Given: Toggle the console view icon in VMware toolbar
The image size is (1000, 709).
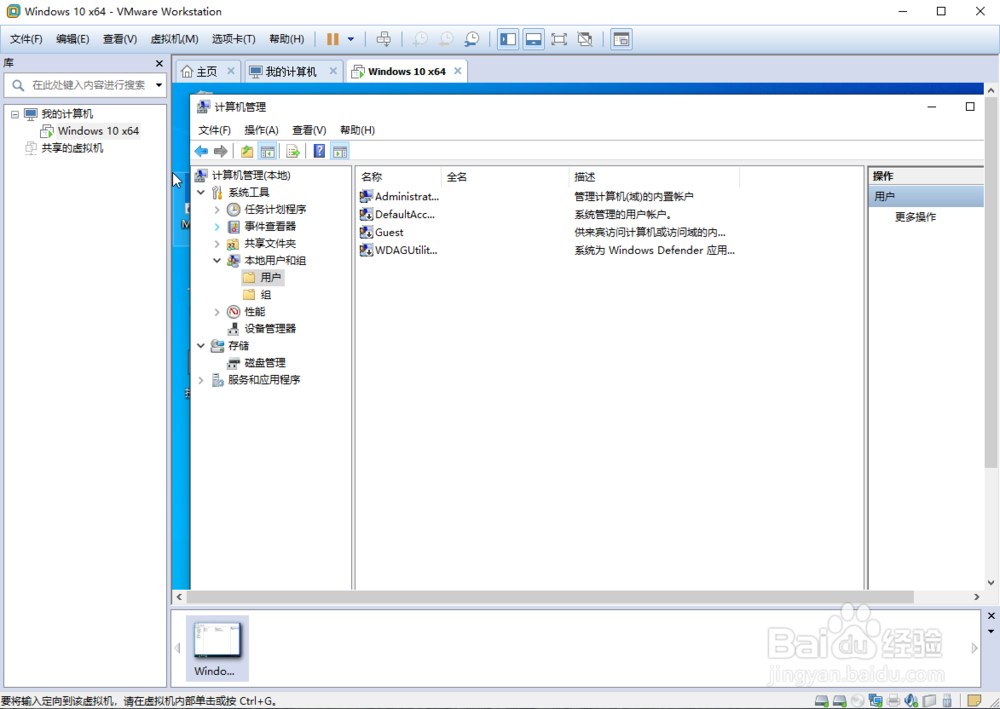Looking at the screenshot, I should pos(621,40).
